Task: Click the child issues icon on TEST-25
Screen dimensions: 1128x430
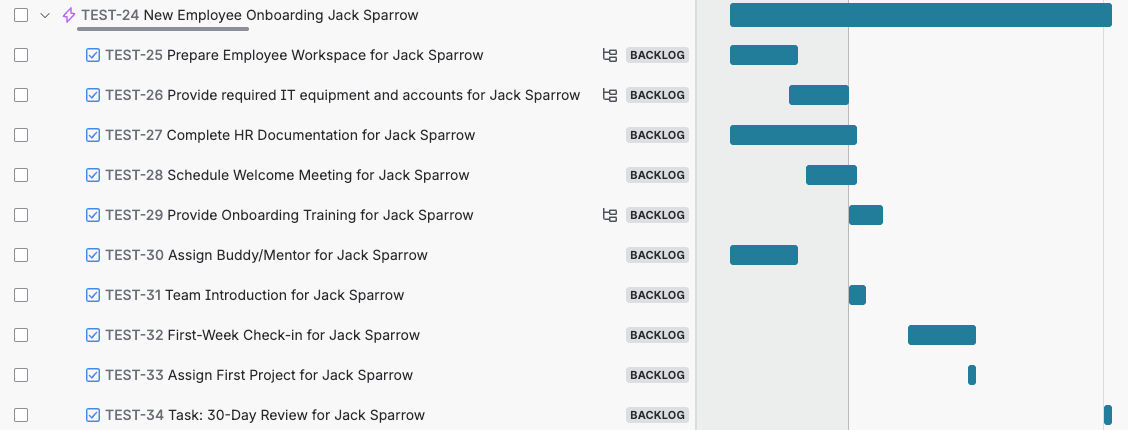Action: pos(609,55)
